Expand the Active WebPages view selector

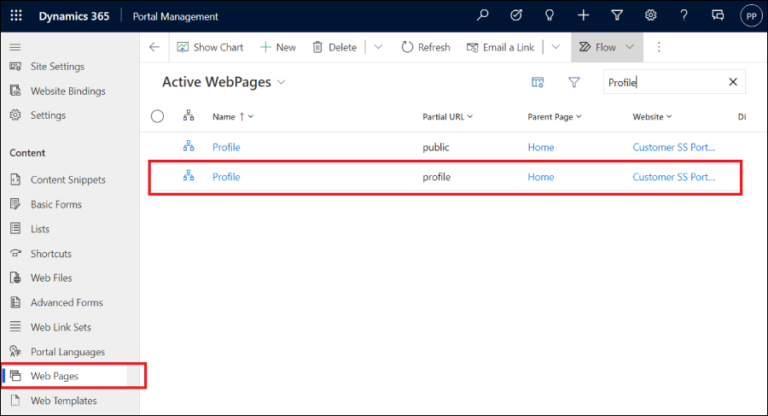[x=282, y=82]
